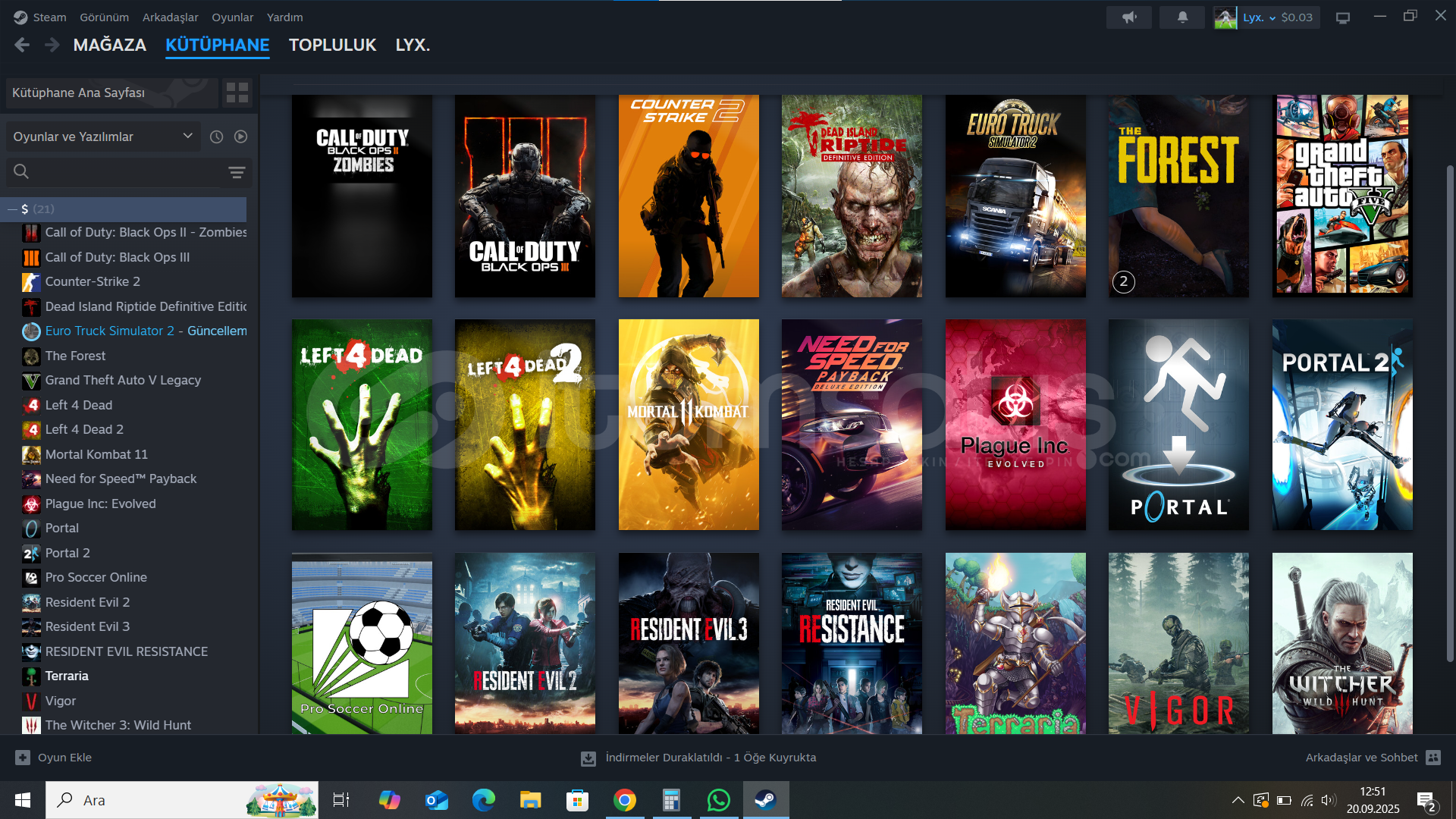Go back with the left arrow
This screenshot has width=1456, height=819.
point(22,45)
